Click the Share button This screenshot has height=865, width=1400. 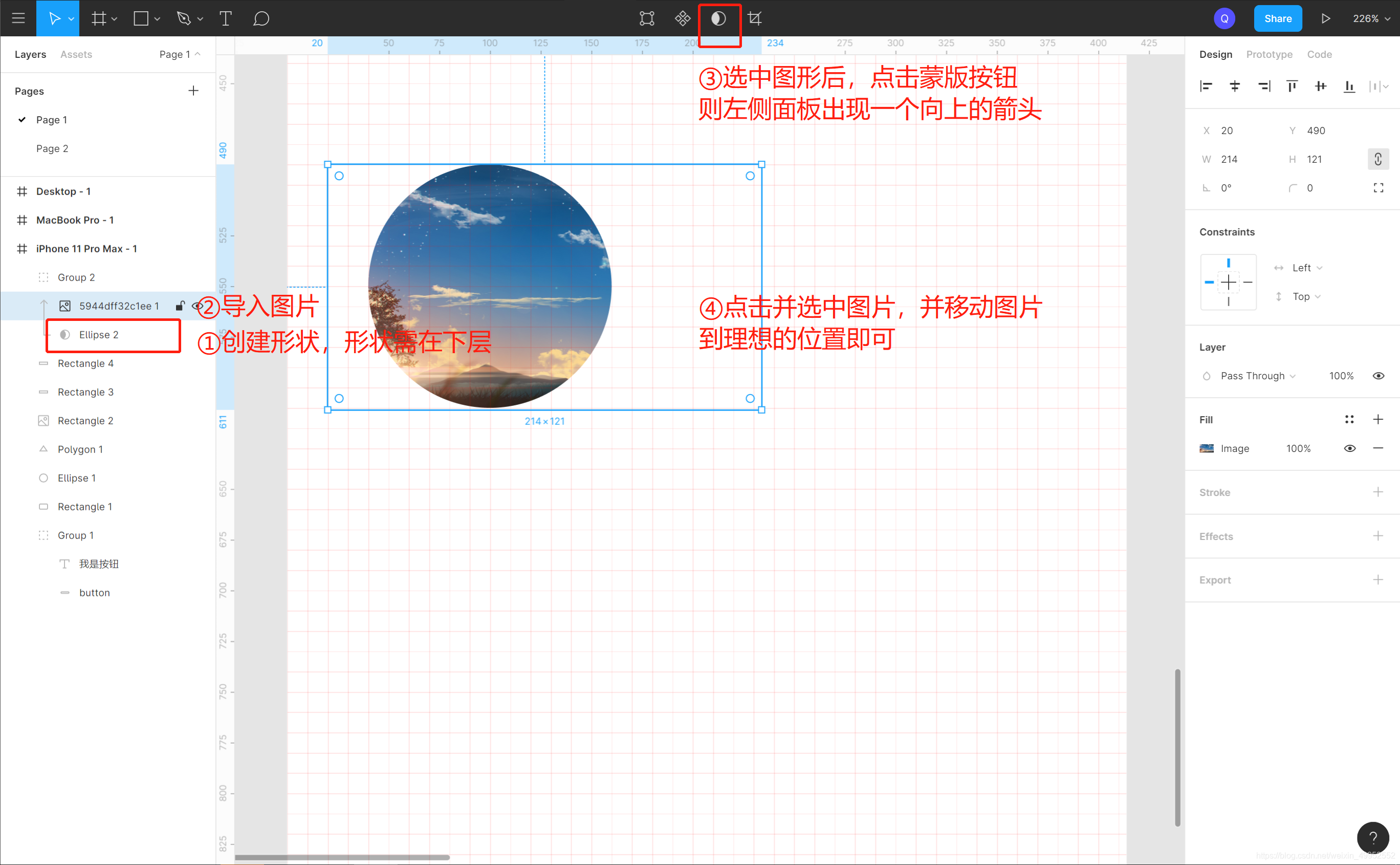[x=1279, y=18]
